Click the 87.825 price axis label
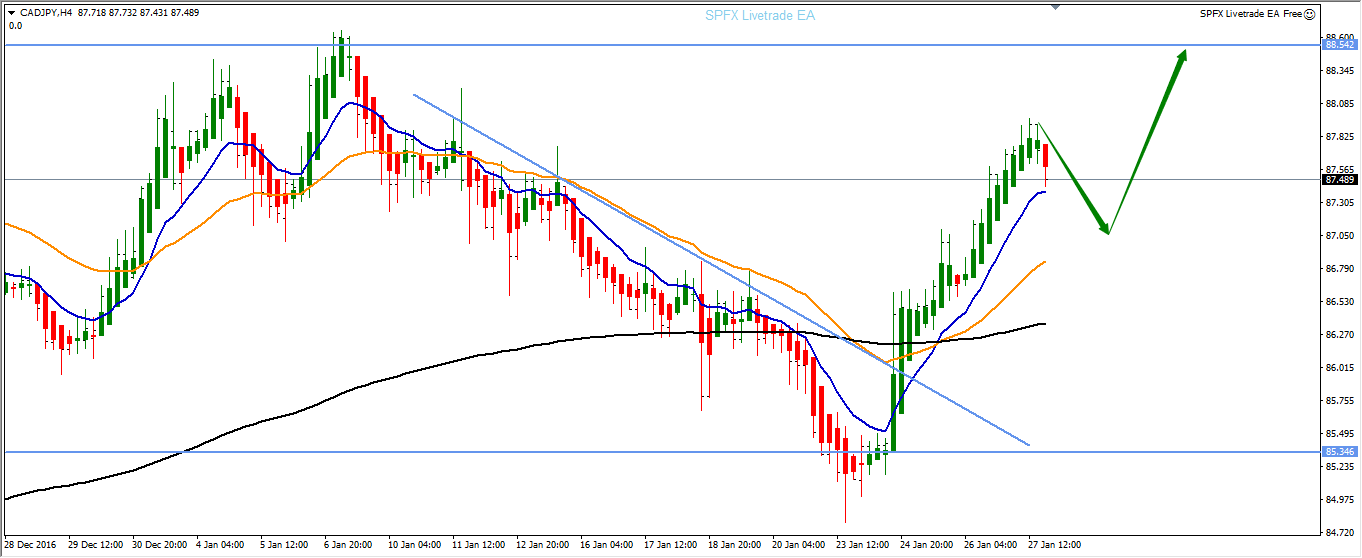This screenshot has width=1362, height=558. tap(1338, 137)
